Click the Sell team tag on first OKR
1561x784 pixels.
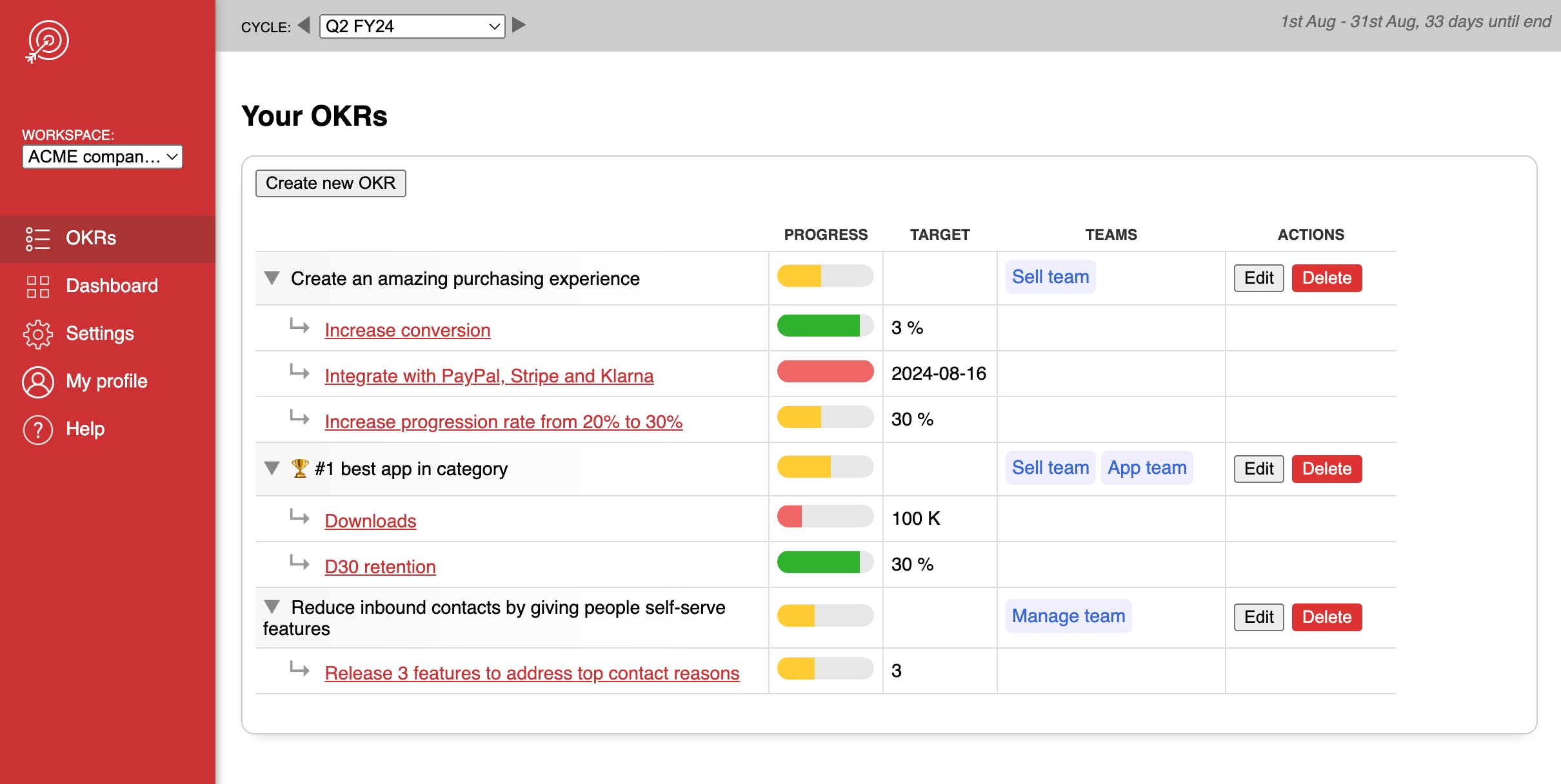1050,278
